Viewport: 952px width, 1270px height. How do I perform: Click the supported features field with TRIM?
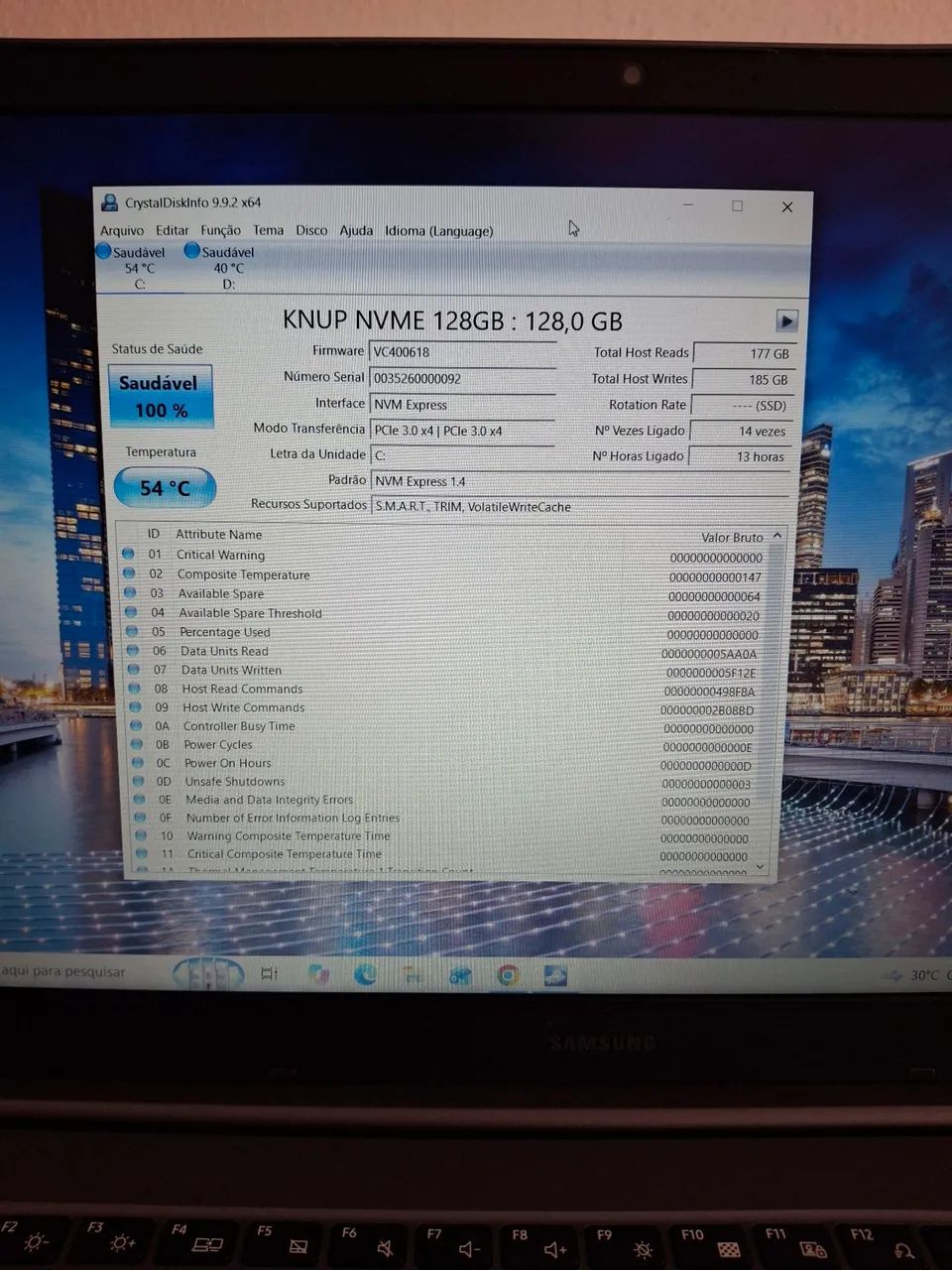click(x=580, y=506)
